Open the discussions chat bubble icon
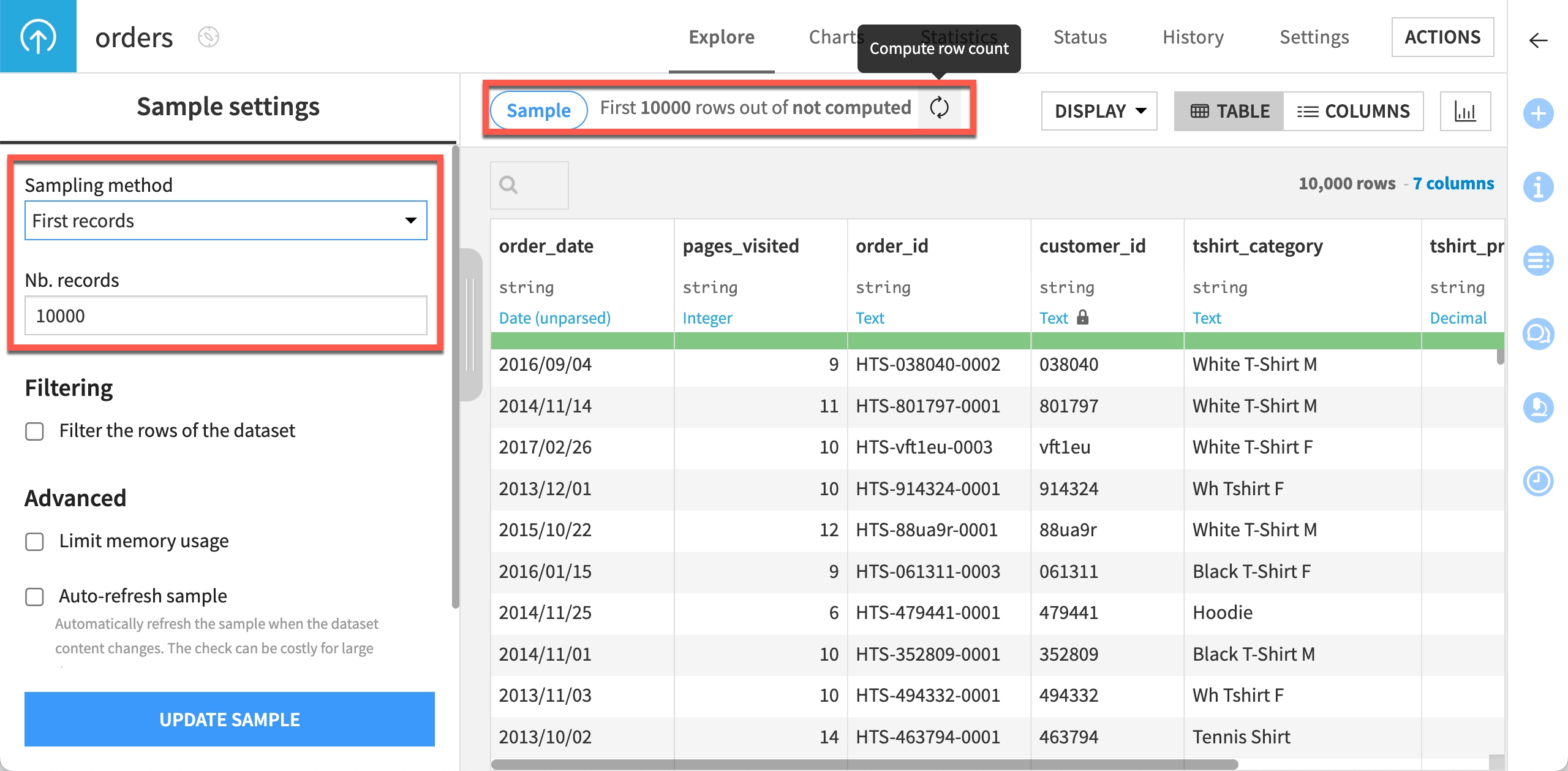Screen dimensions: 1568x771 click(x=1538, y=334)
